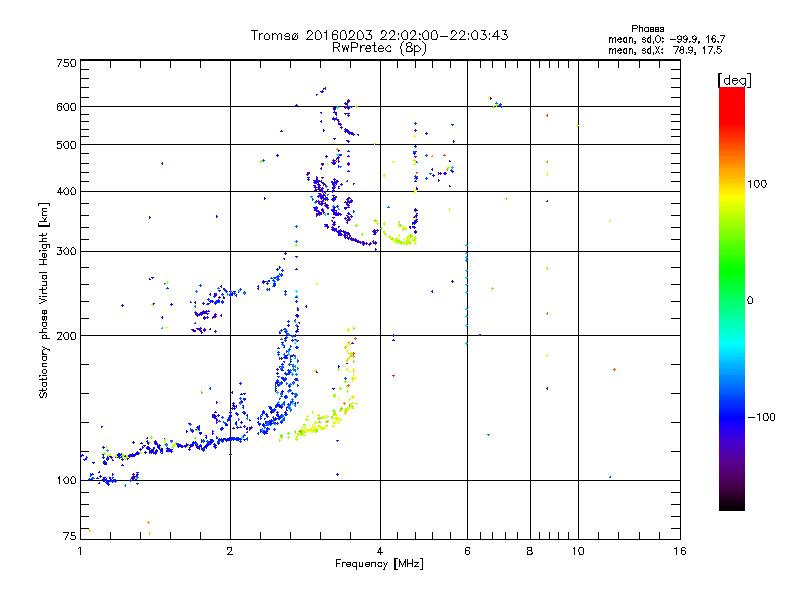The width and height of the screenshot is (800, 600).
Task: Click the y-axis tick label "750"
Action: [x=66, y=63]
